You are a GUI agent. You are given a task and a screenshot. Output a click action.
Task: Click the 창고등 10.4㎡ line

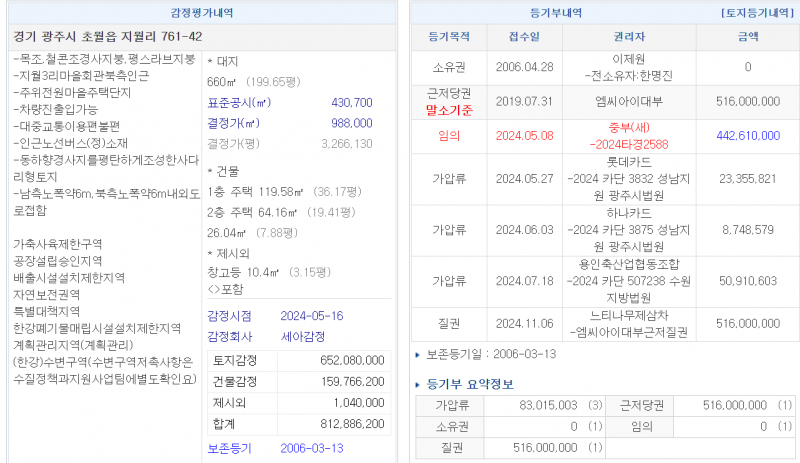(269, 272)
